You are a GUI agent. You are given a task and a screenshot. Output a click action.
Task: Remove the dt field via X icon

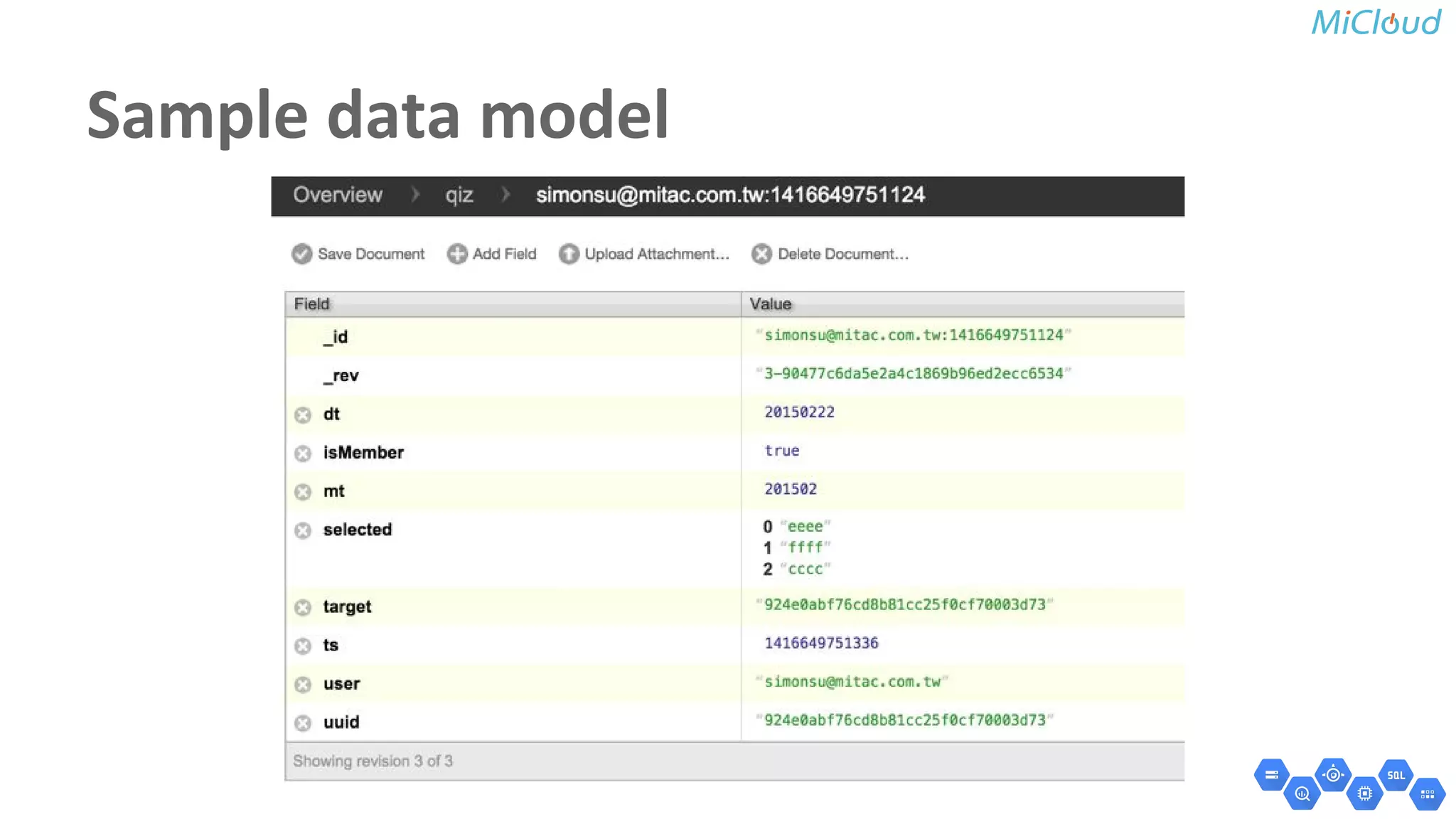[x=303, y=415]
